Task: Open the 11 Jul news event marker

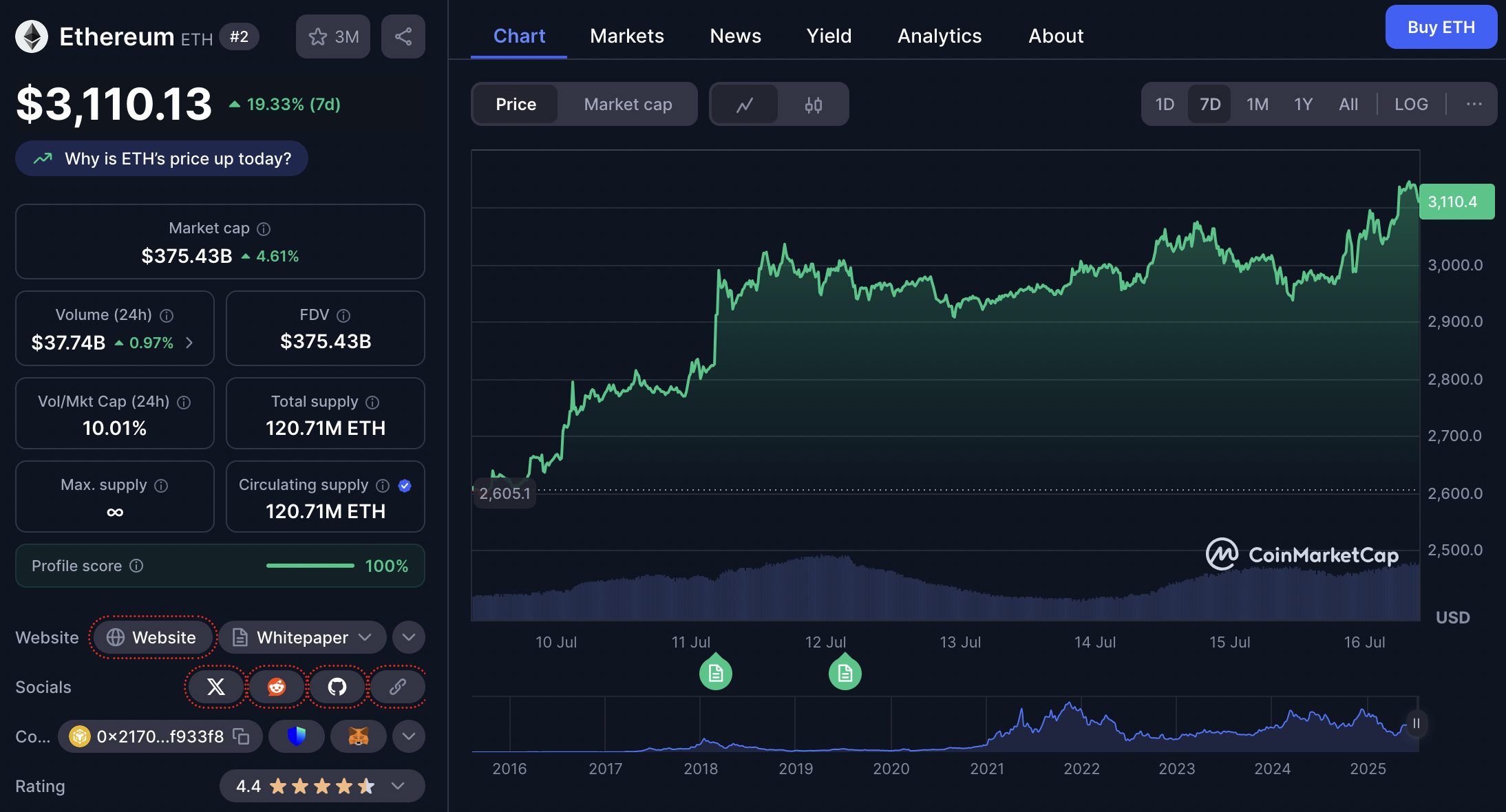Action: point(716,672)
